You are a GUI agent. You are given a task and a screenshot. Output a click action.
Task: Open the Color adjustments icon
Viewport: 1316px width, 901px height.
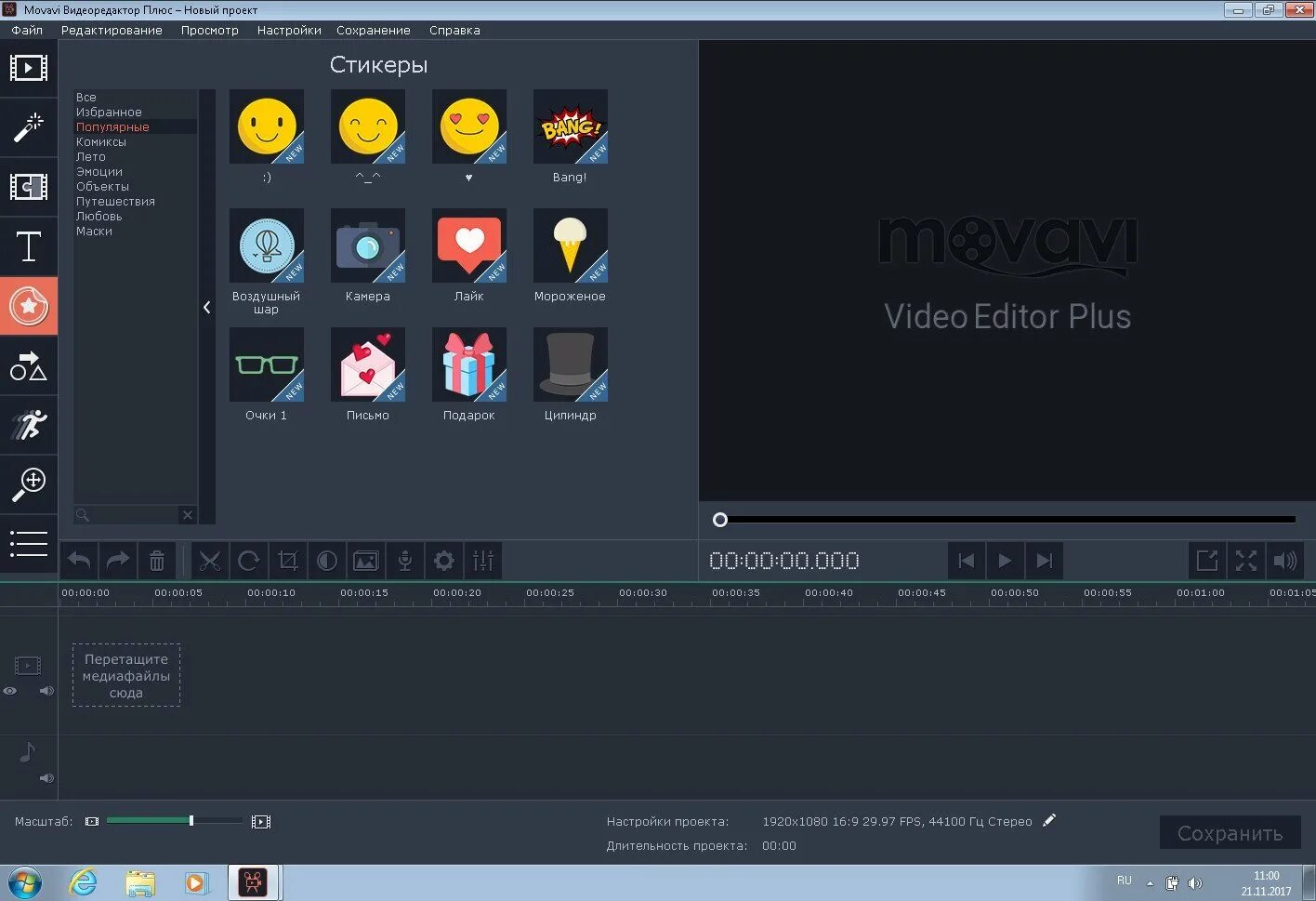coord(327,561)
